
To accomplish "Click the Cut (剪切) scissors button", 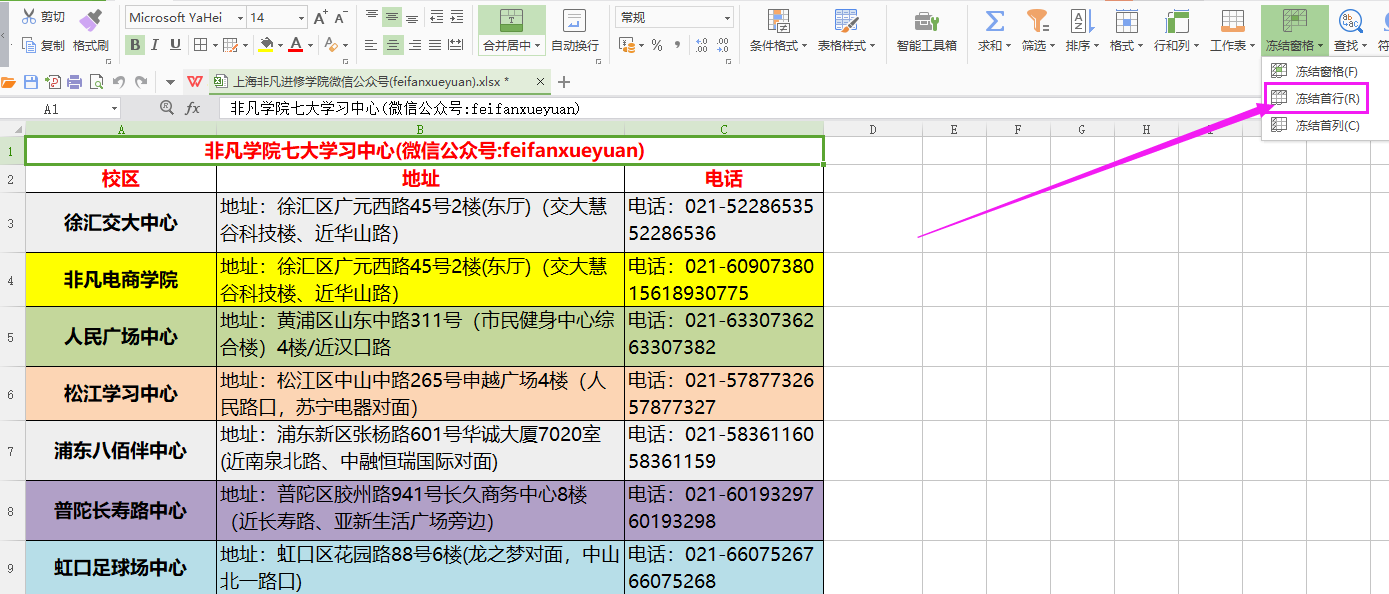I will tap(42, 17).
